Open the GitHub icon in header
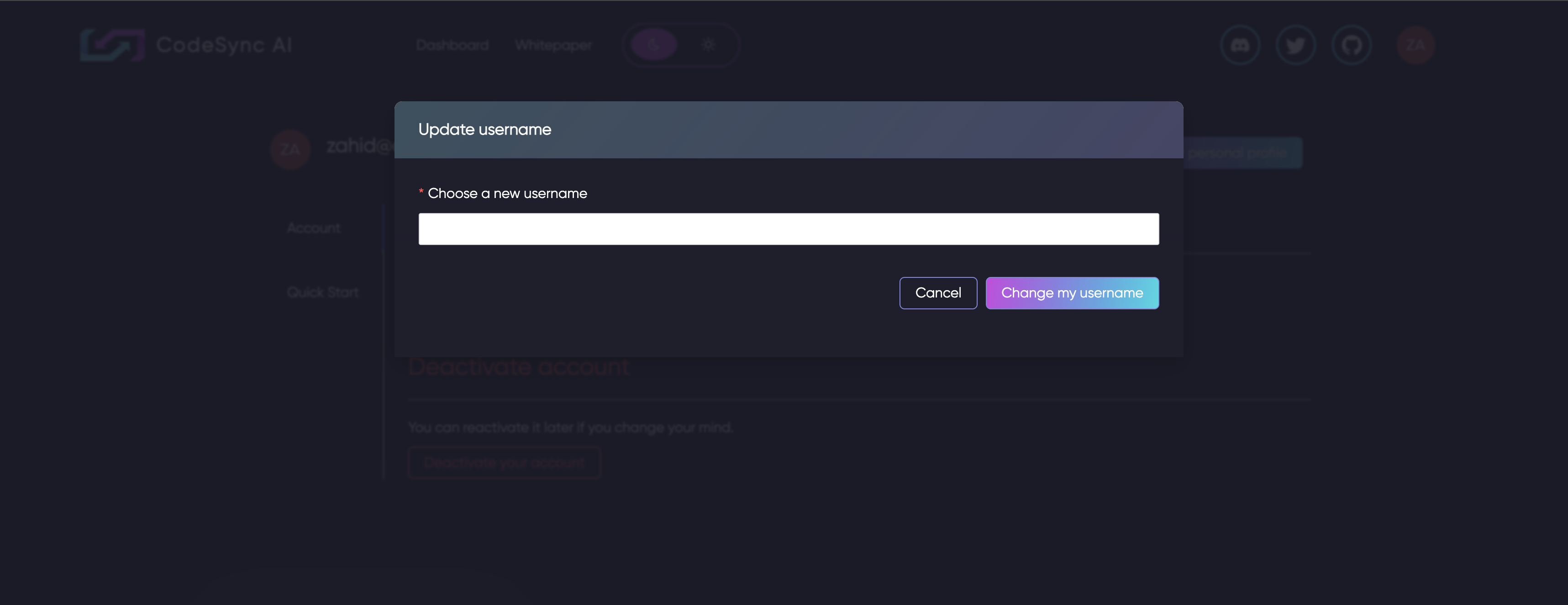Screen dimensions: 1568x605 pos(1351,45)
